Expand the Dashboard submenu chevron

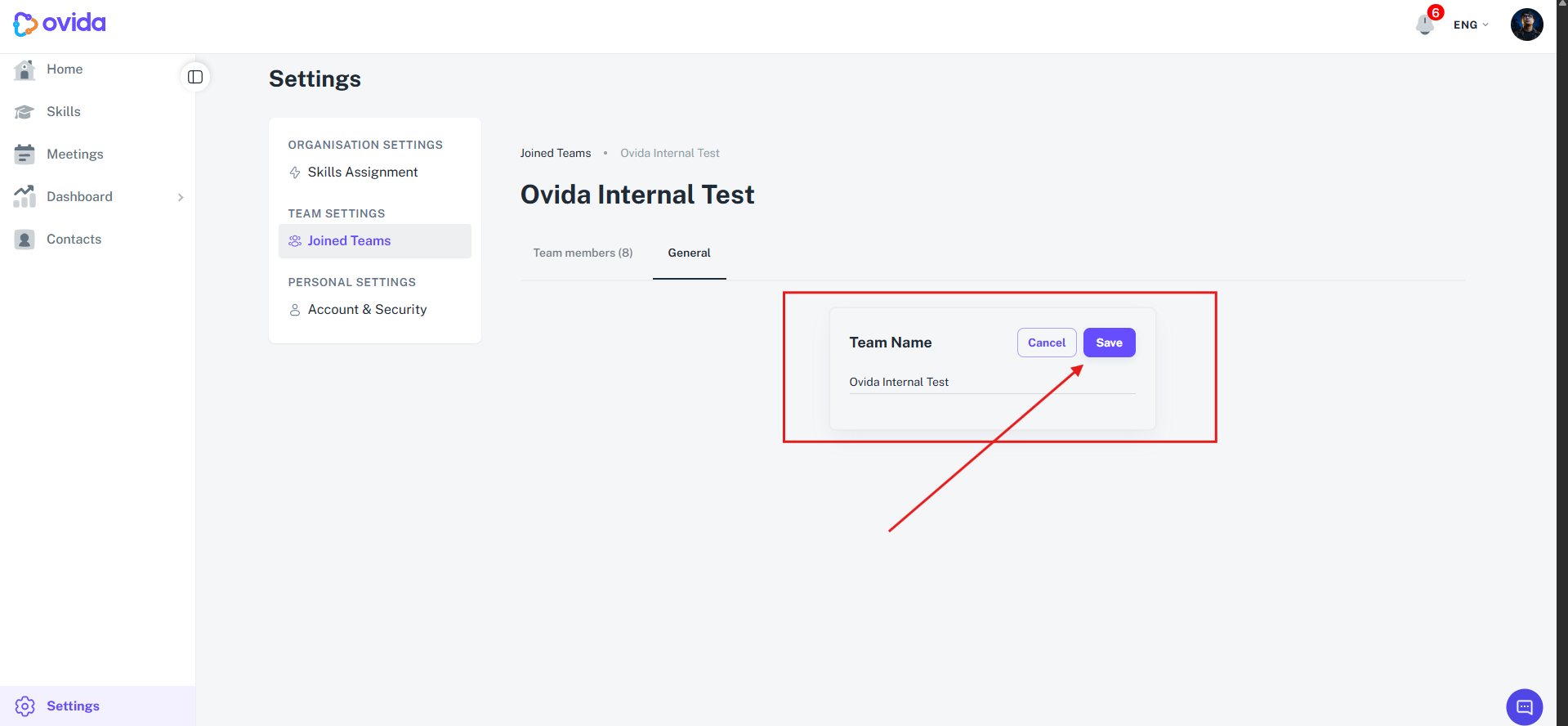[x=181, y=197]
